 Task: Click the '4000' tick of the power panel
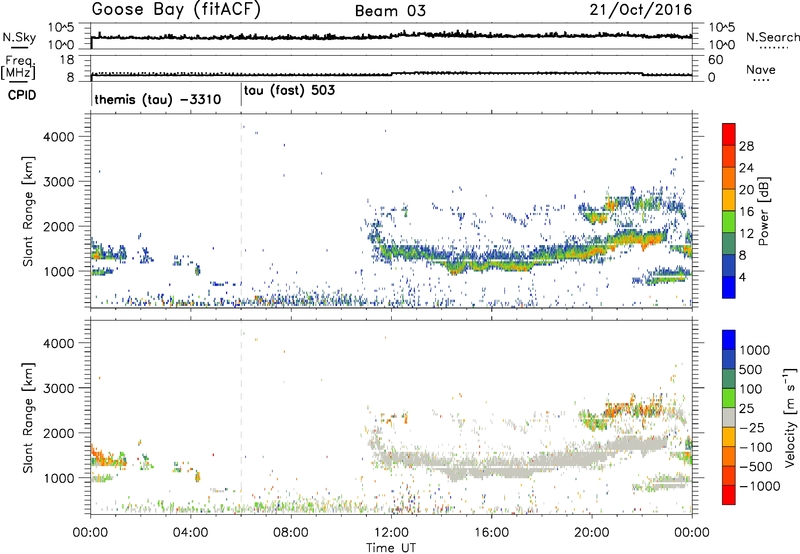pos(58,137)
